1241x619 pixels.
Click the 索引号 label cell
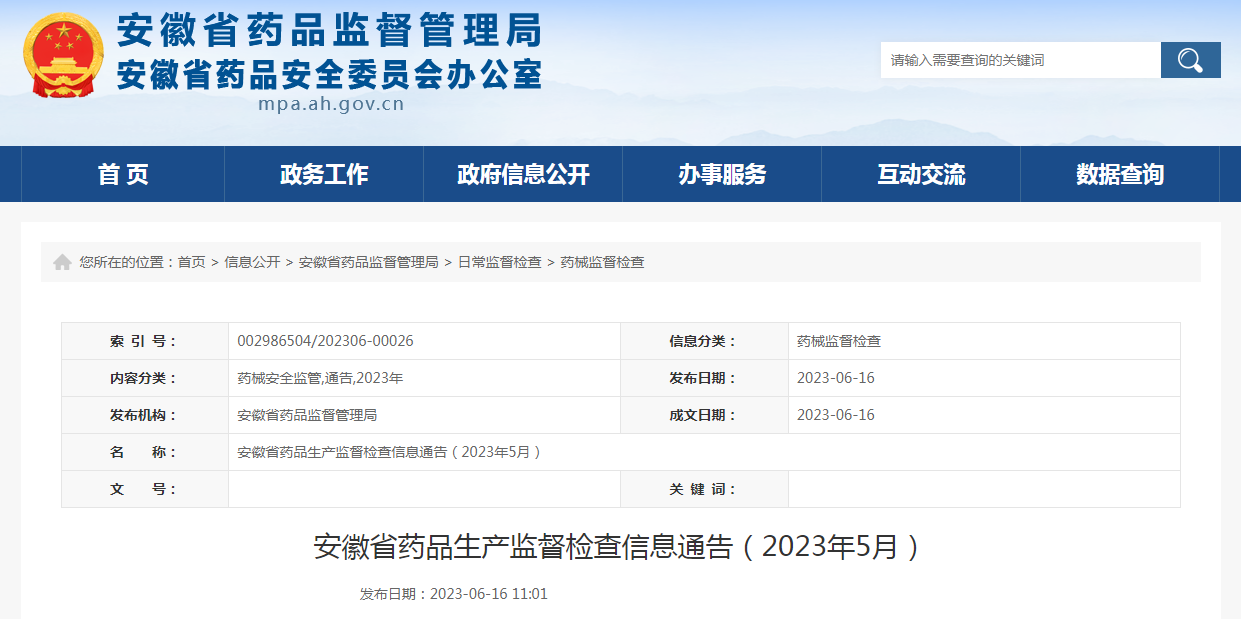tap(145, 341)
